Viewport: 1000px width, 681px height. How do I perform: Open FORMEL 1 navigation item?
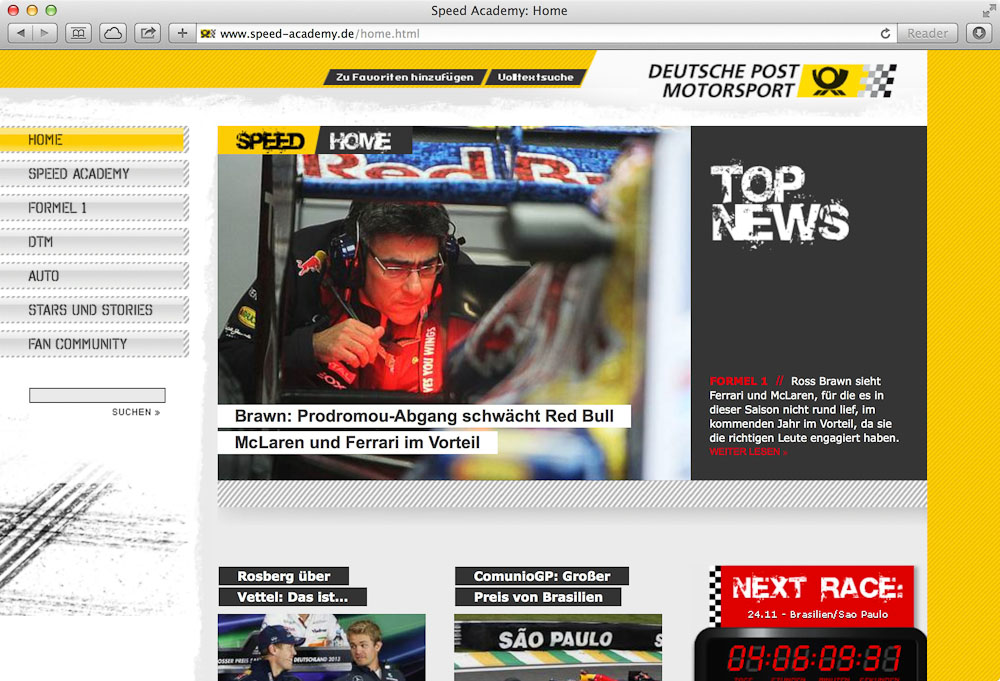pos(93,208)
